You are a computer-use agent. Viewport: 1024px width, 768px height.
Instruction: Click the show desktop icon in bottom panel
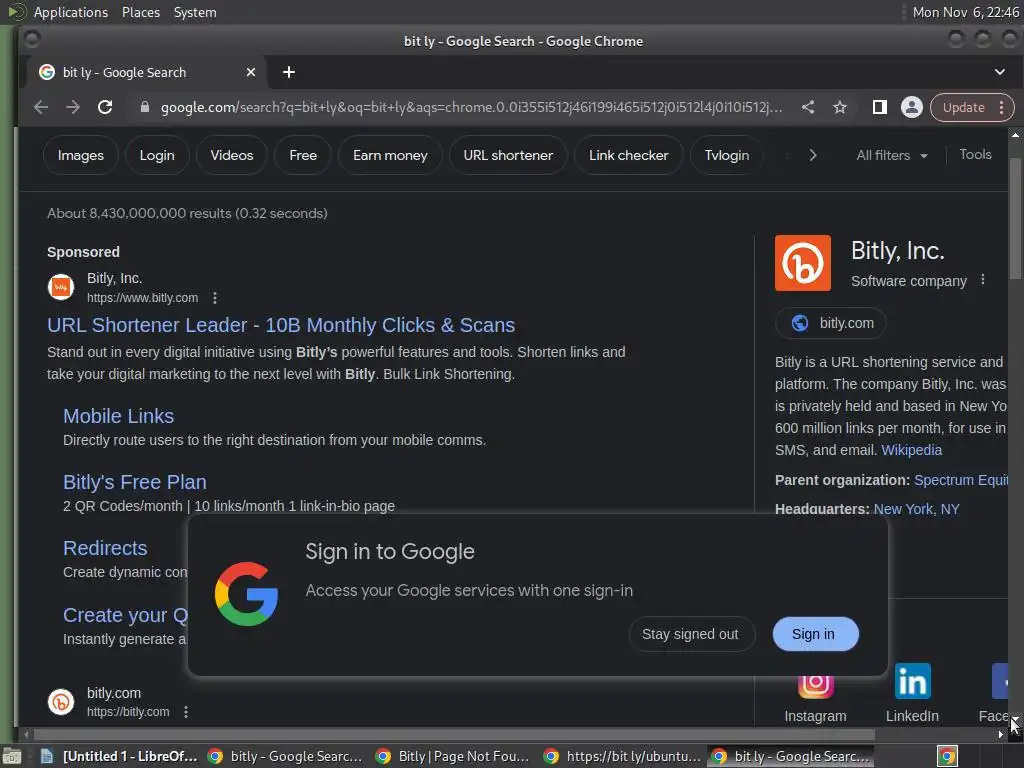point(12,757)
